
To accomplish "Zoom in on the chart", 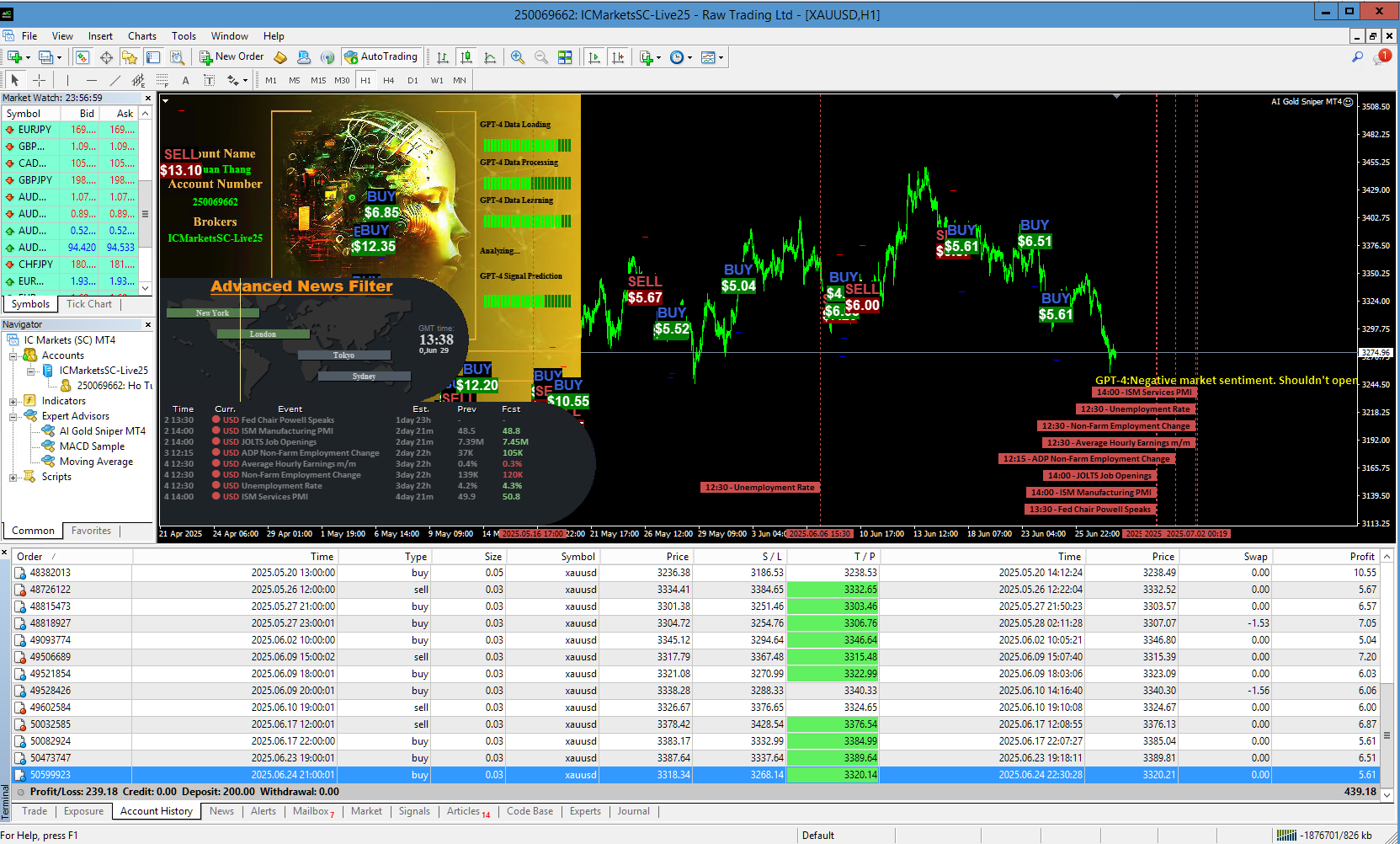I will 518,57.
